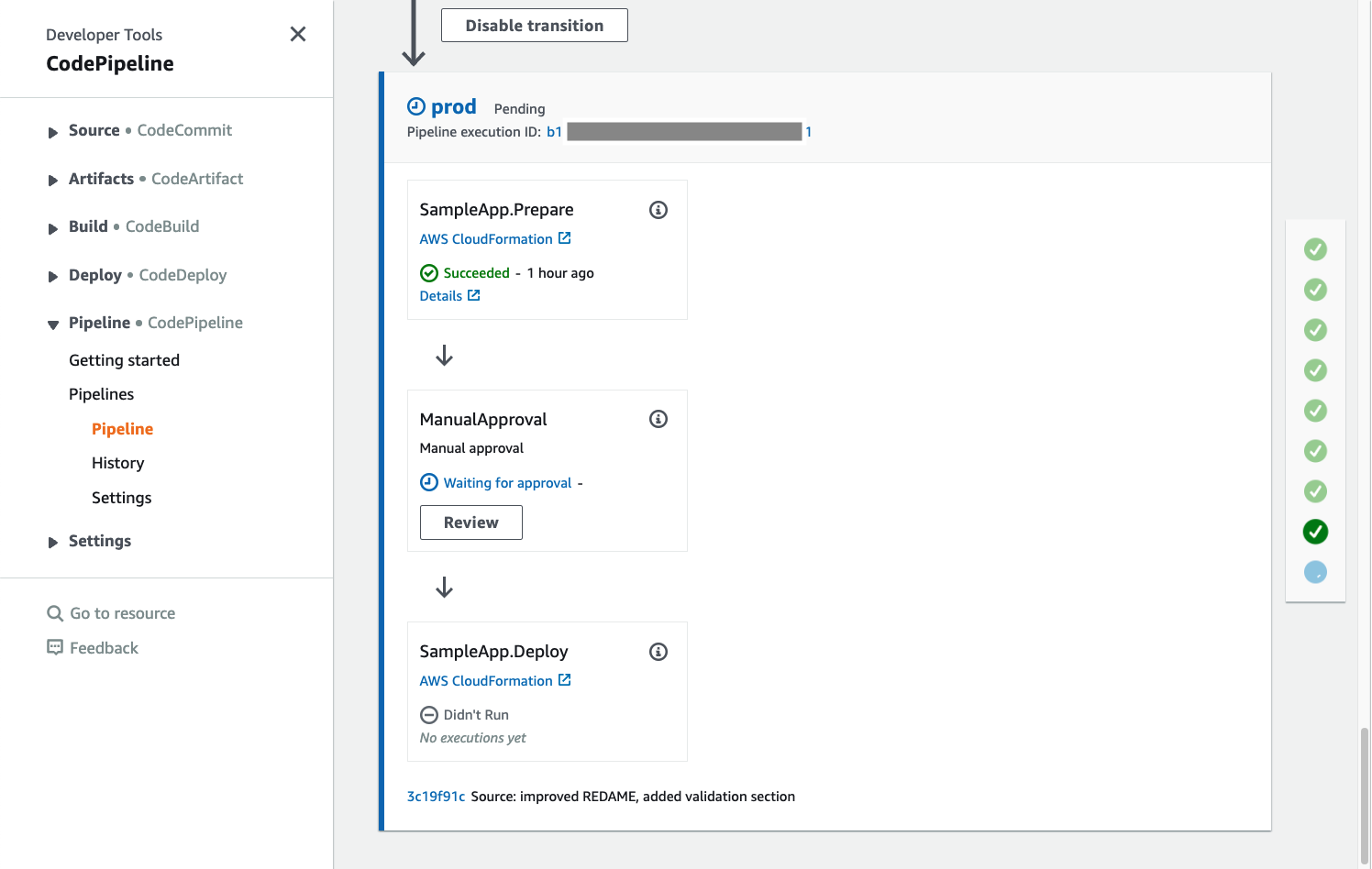Click the SampleApp.Prepare action title
Image resolution: width=1372 pixels, height=869 pixels.
(497, 210)
